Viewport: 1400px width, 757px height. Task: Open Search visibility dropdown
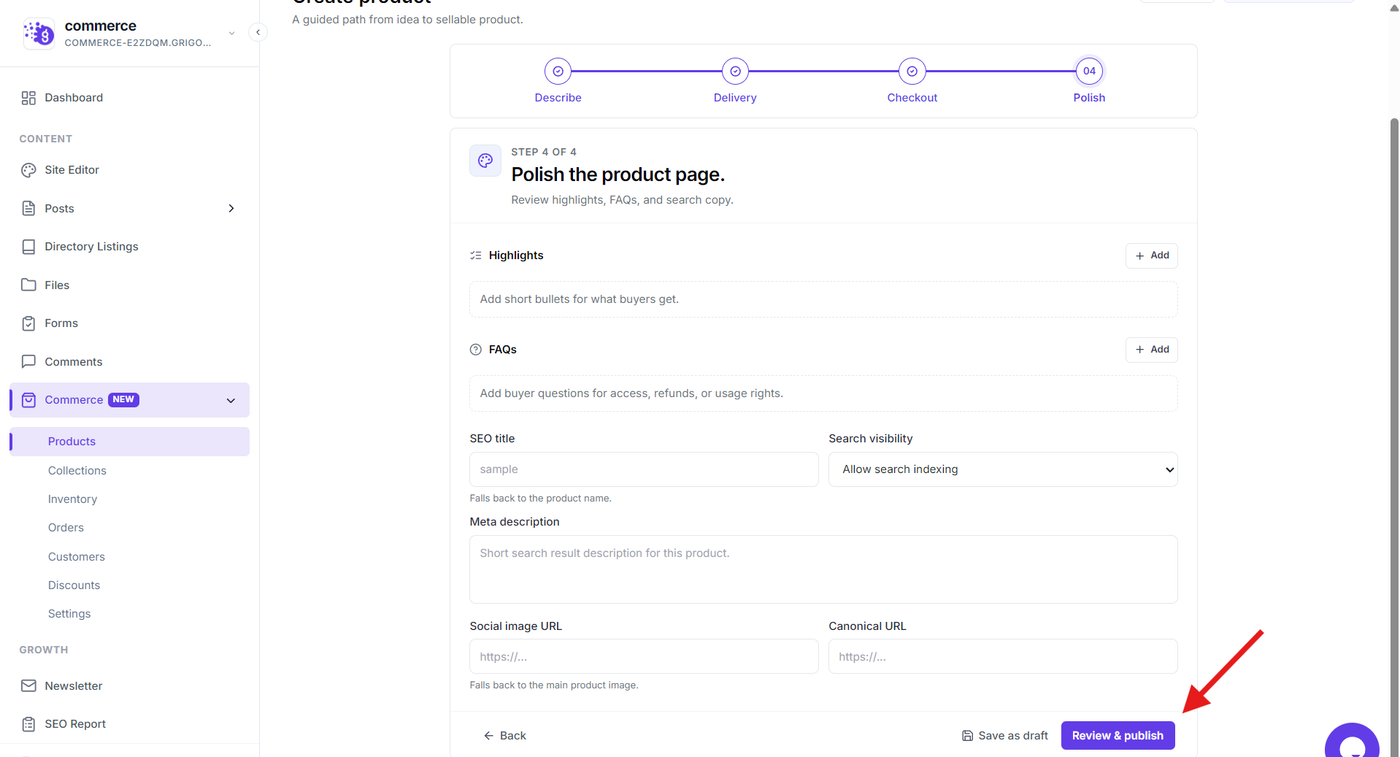pyautogui.click(x=1003, y=469)
